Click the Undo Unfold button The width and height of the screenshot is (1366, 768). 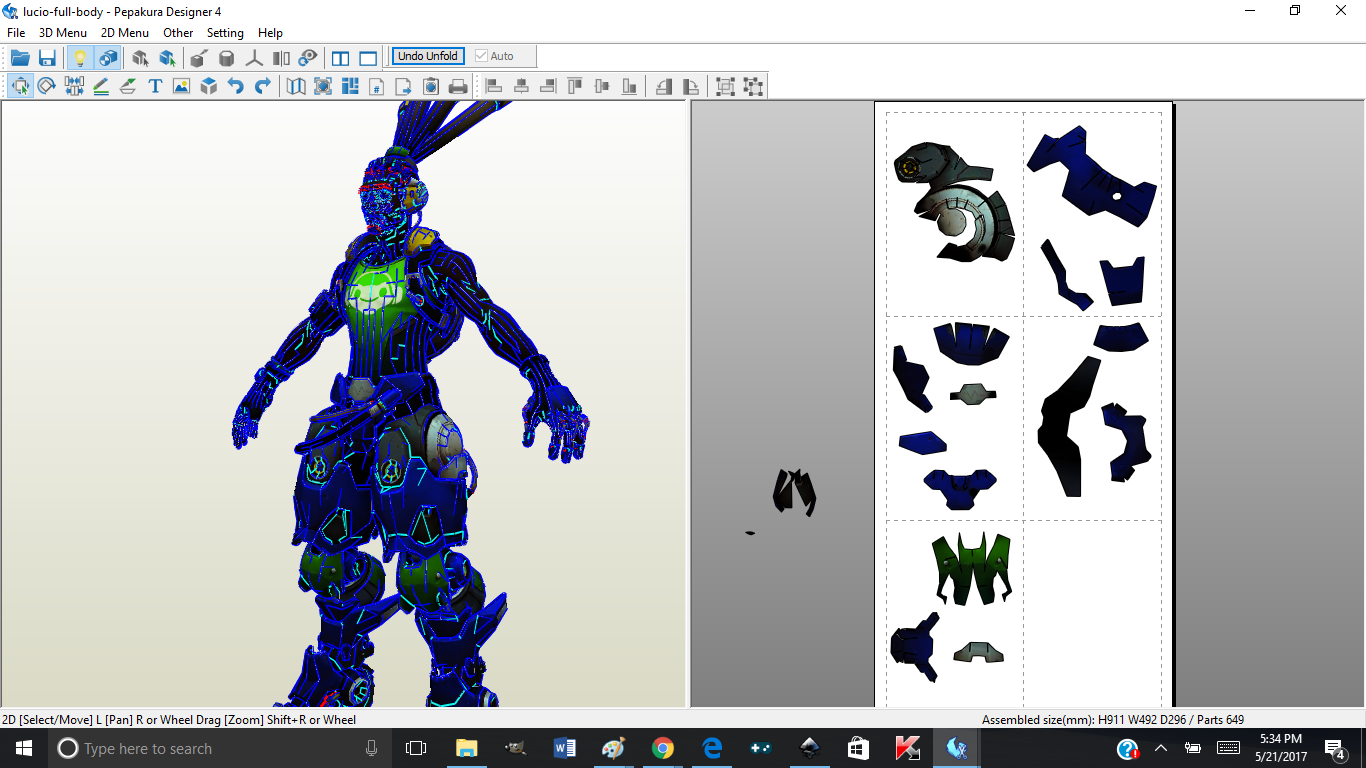tap(428, 56)
